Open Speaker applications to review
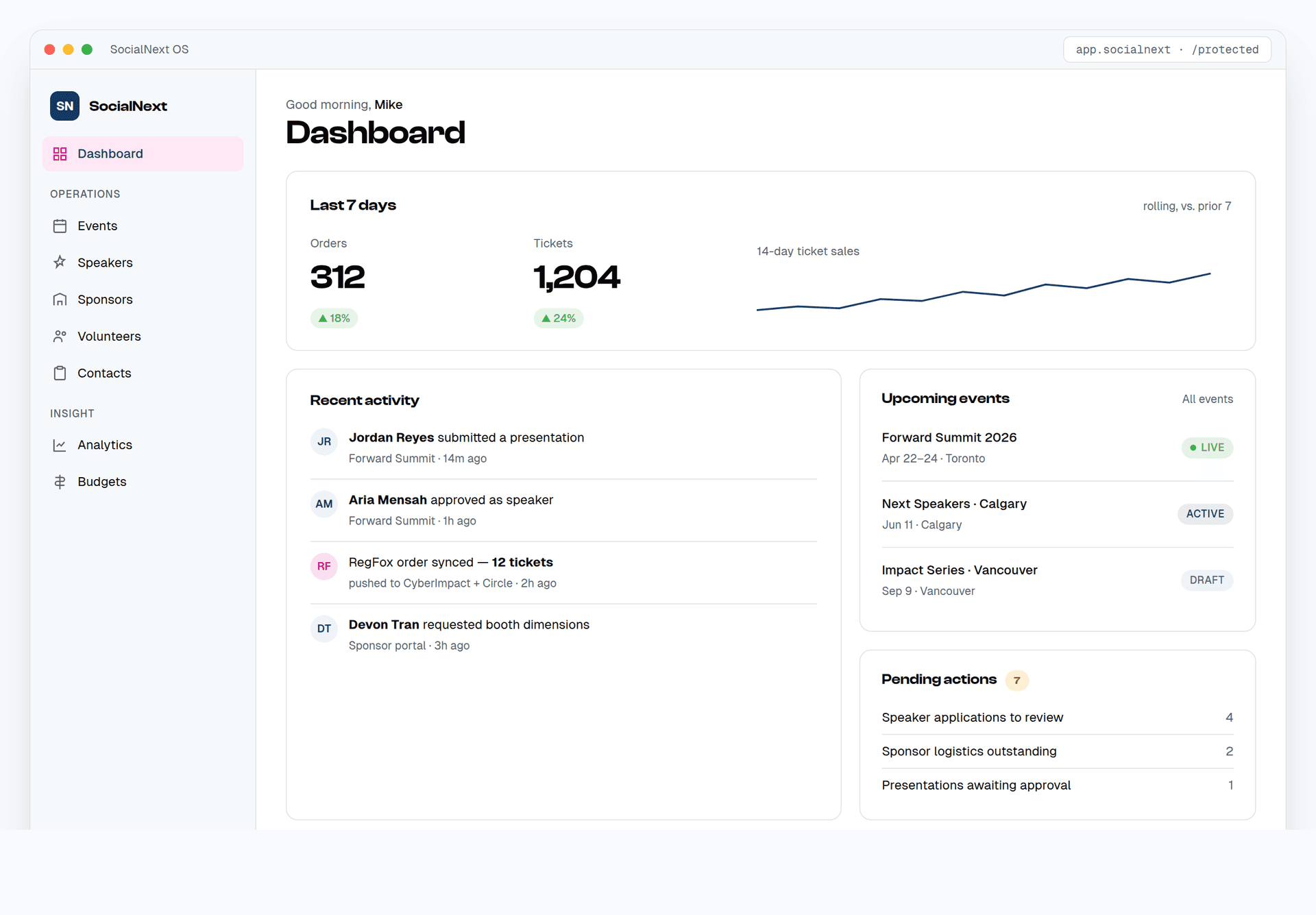The width and height of the screenshot is (1316, 915). pyautogui.click(x=1057, y=718)
